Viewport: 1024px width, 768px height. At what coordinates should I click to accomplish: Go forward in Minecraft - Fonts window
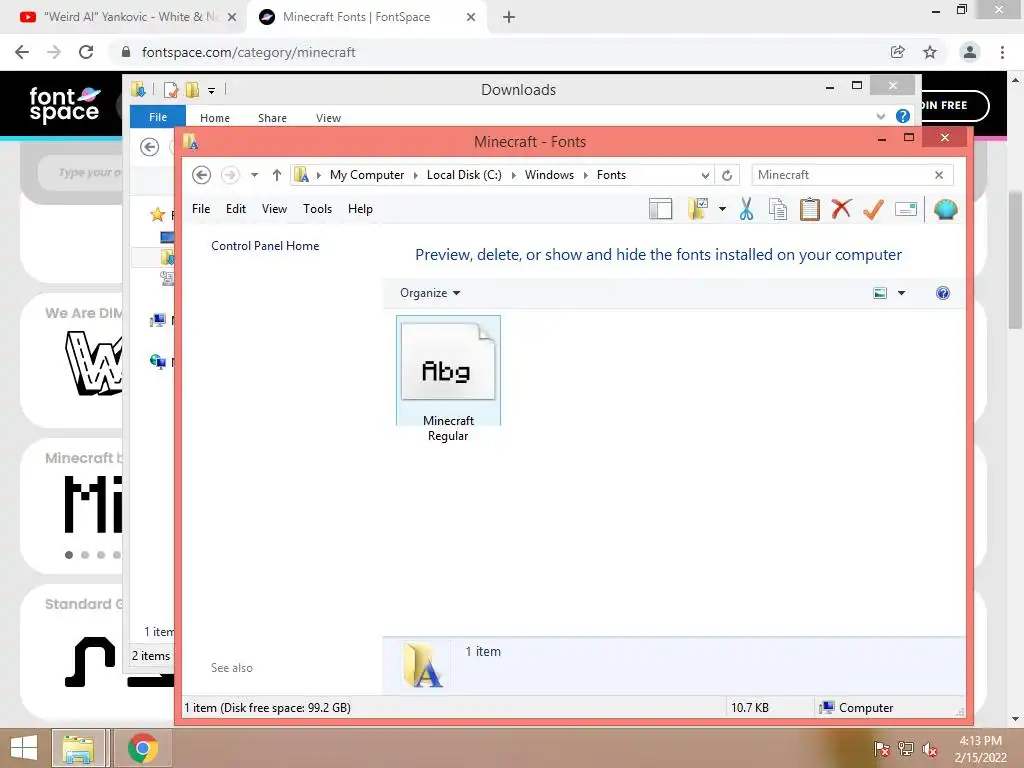point(229,175)
